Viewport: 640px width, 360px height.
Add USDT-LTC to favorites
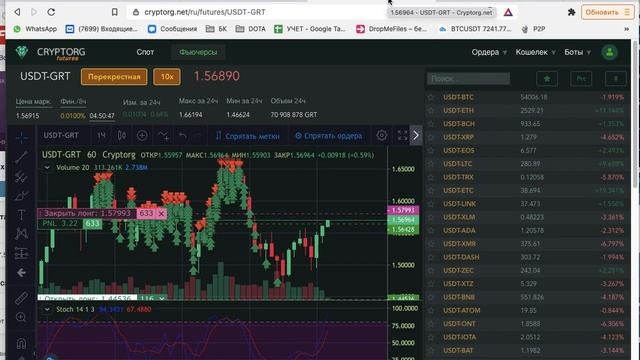coord(431,164)
